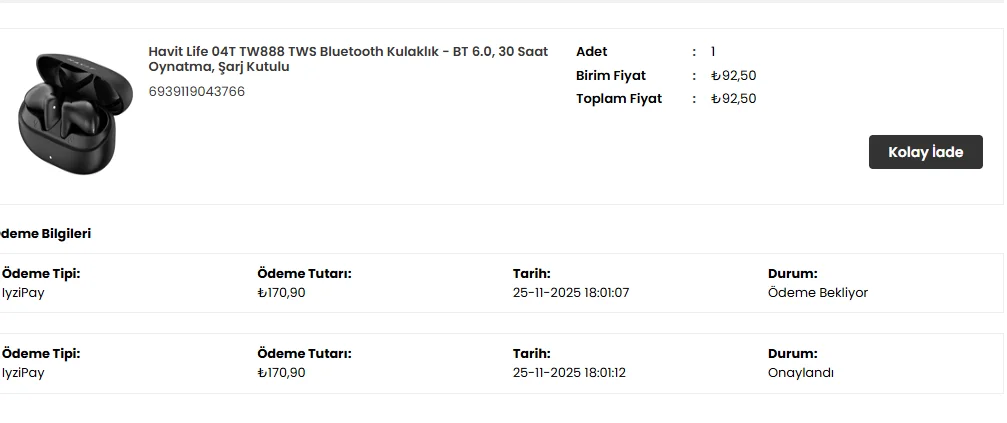The height and width of the screenshot is (423, 1007).
Task: Click the timestamp 25-11-2025 18:01:12
Action: point(569,373)
